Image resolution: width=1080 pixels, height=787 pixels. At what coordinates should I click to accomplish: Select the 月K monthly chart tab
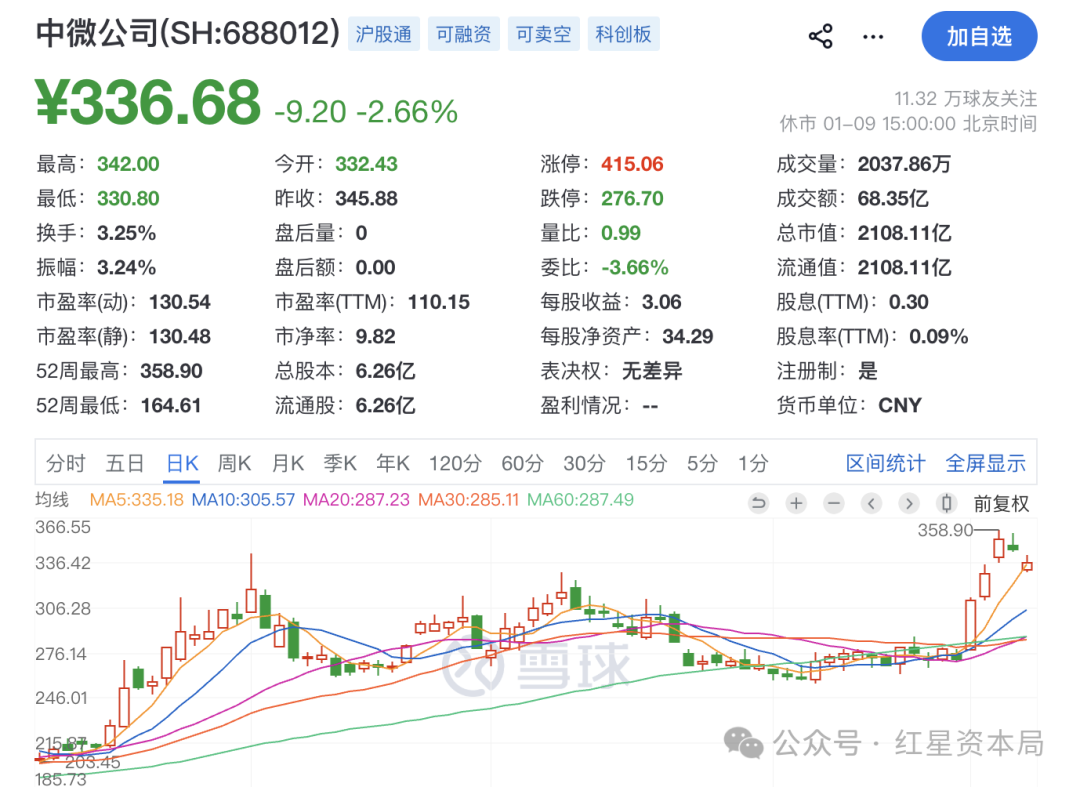(x=288, y=463)
